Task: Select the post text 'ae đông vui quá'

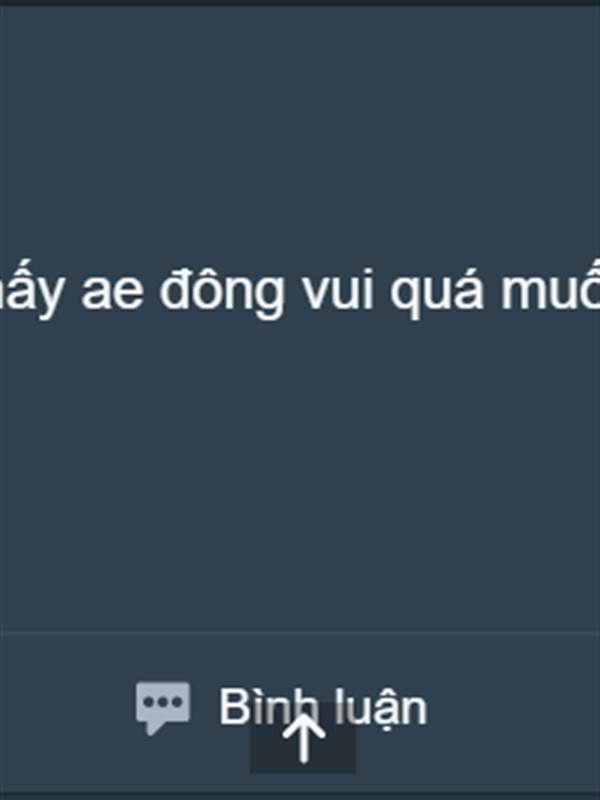Action: [282, 292]
